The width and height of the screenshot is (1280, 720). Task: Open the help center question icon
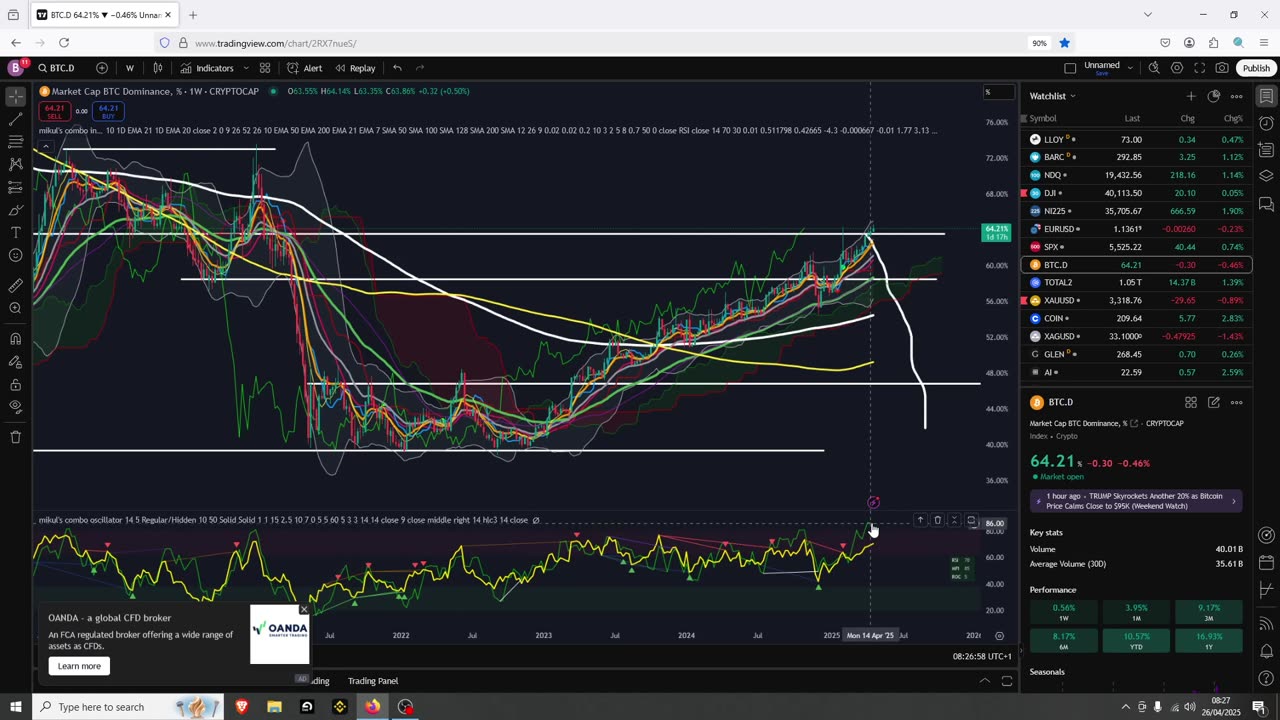point(1266,679)
